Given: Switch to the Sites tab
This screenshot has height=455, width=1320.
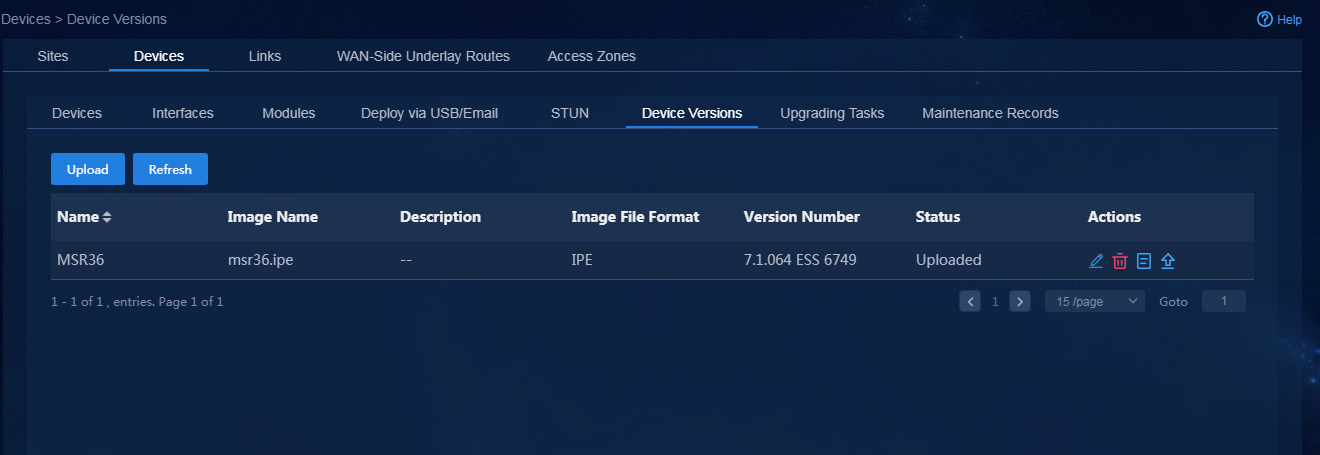Looking at the screenshot, I should (53, 56).
